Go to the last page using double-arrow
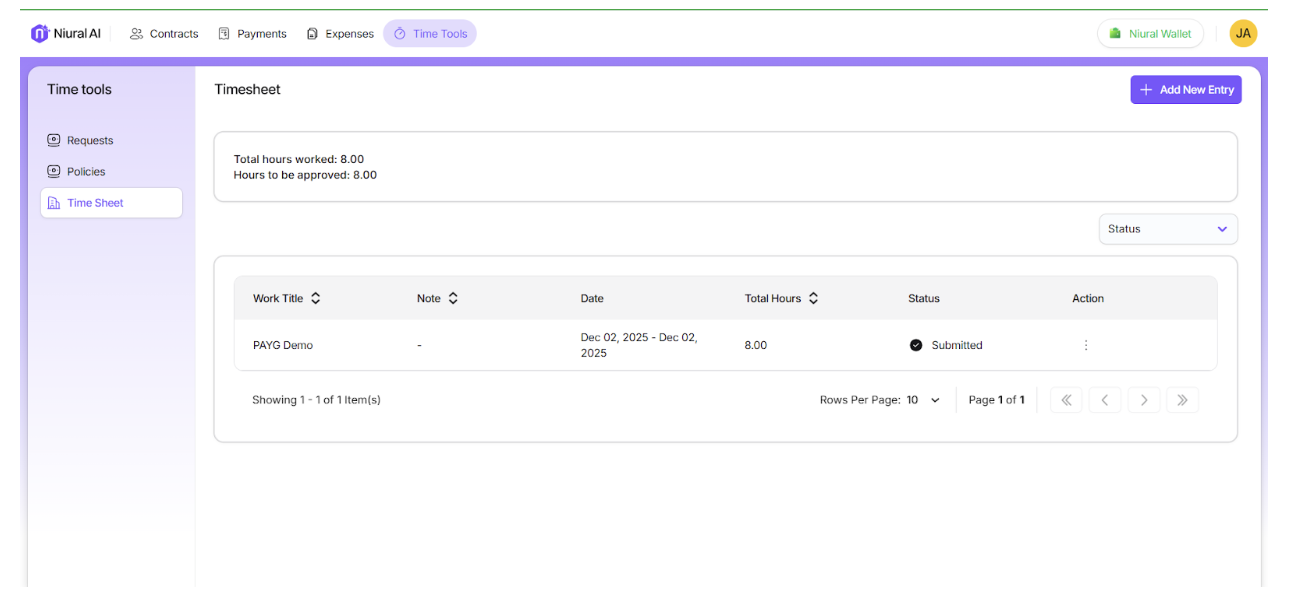The width and height of the screenshot is (1292, 616). pyautogui.click(x=1182, y=400)
